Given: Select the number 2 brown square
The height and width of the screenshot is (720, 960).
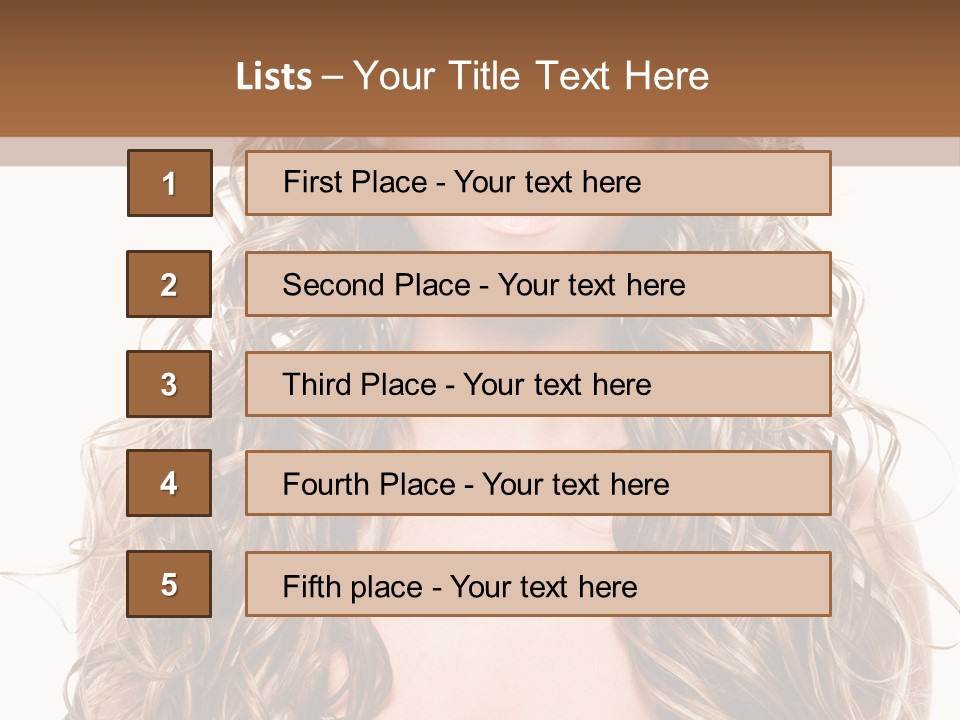Looking at the screenshot, I should tap(169, 284).
